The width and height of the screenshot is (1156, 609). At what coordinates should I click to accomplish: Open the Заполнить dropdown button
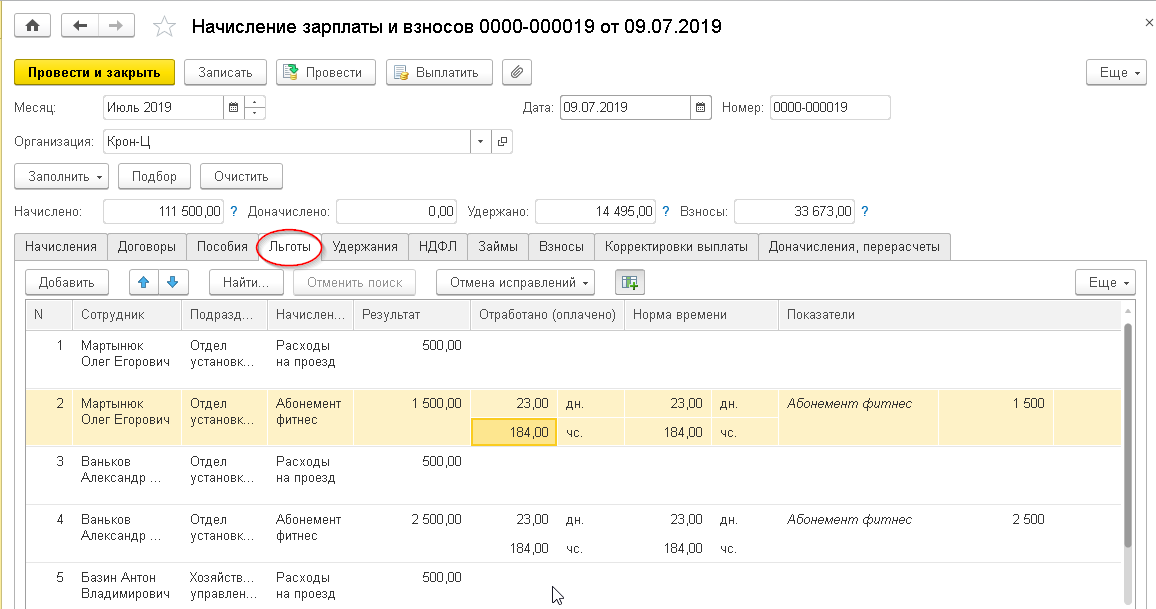pyautogui.click(x=61, y=176)
